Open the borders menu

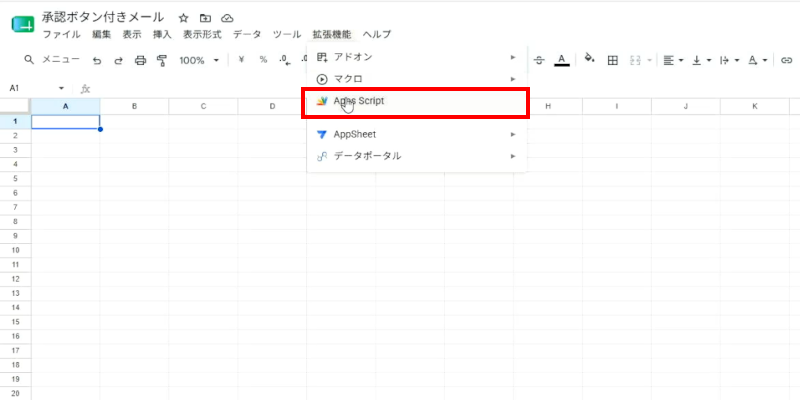[613, 60]
